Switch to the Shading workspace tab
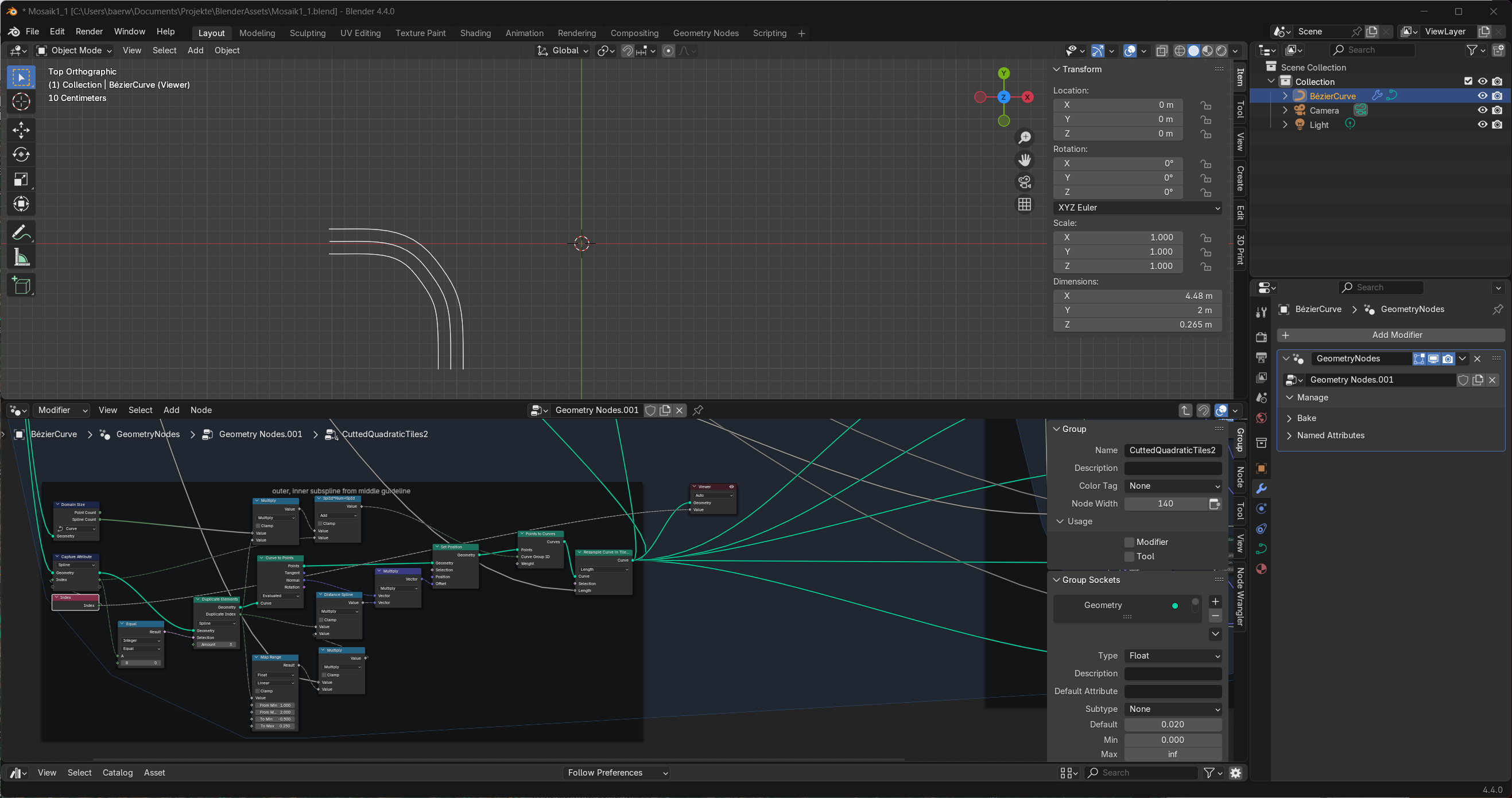 point(475,33)
